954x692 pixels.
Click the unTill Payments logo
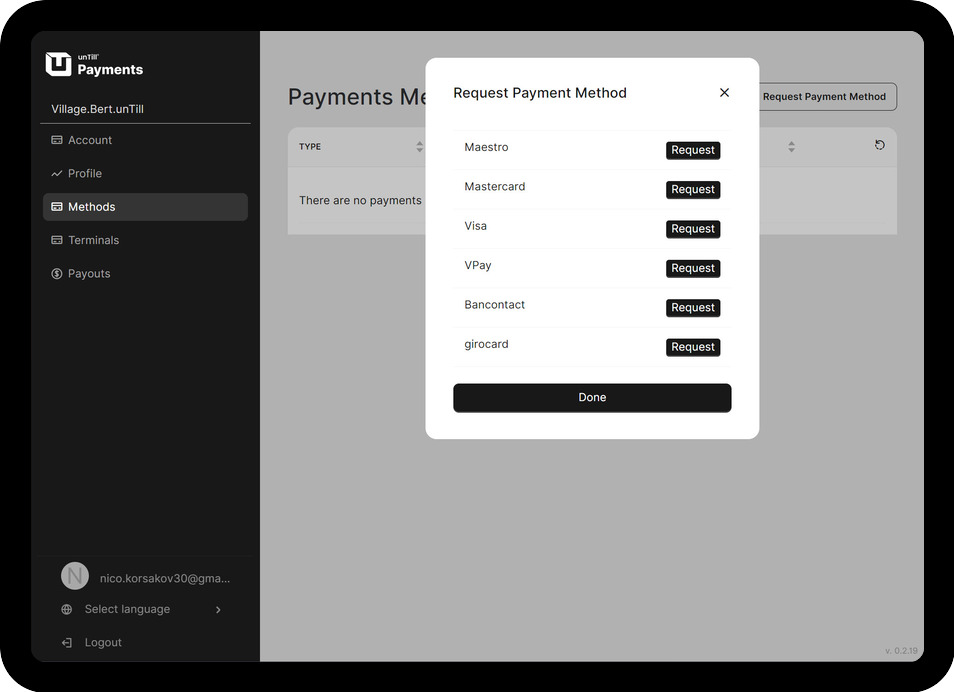point(94,64)
